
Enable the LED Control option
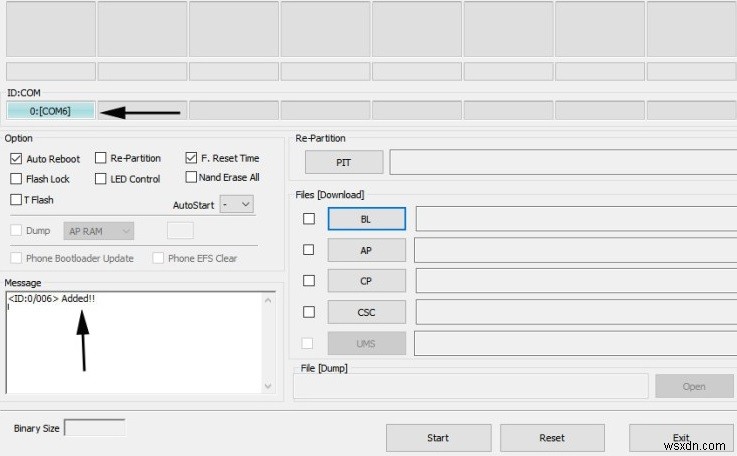click(101, 179)
